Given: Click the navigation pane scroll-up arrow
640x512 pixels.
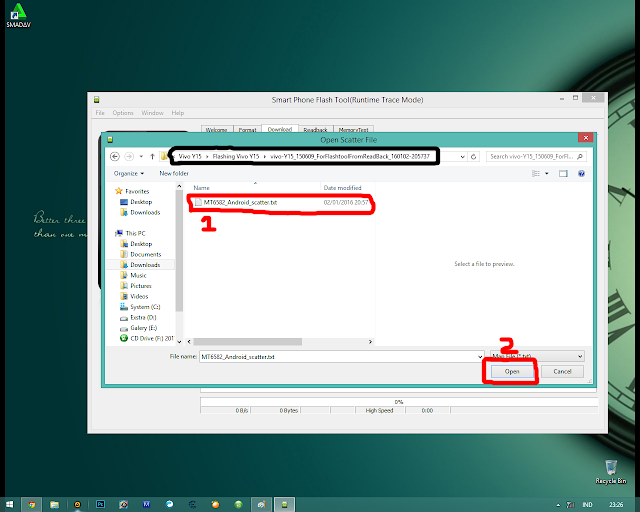Looking at the screenshot, I should [179, 186].
